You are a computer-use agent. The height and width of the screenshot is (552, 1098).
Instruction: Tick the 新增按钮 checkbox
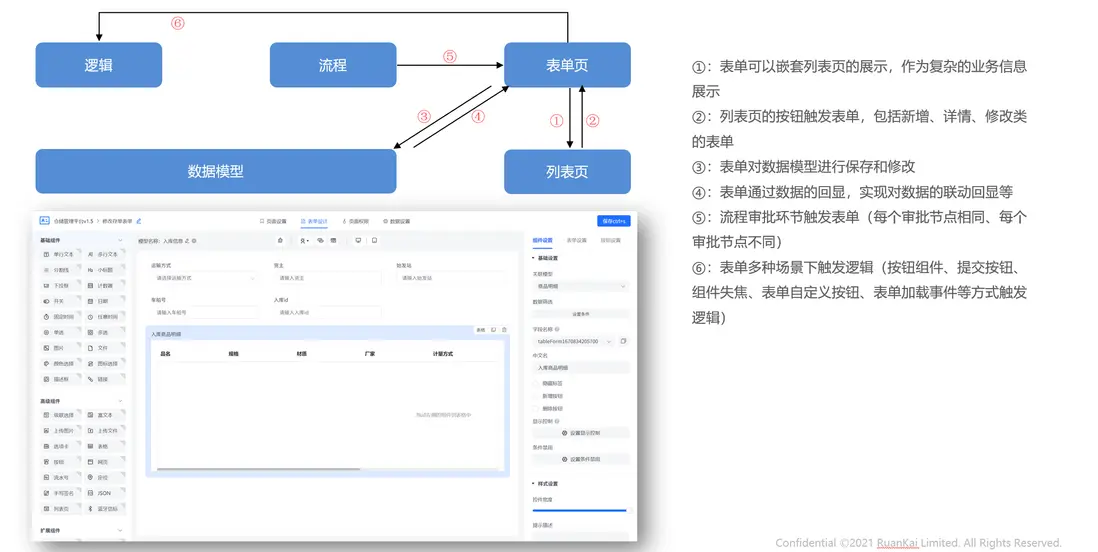536,396
